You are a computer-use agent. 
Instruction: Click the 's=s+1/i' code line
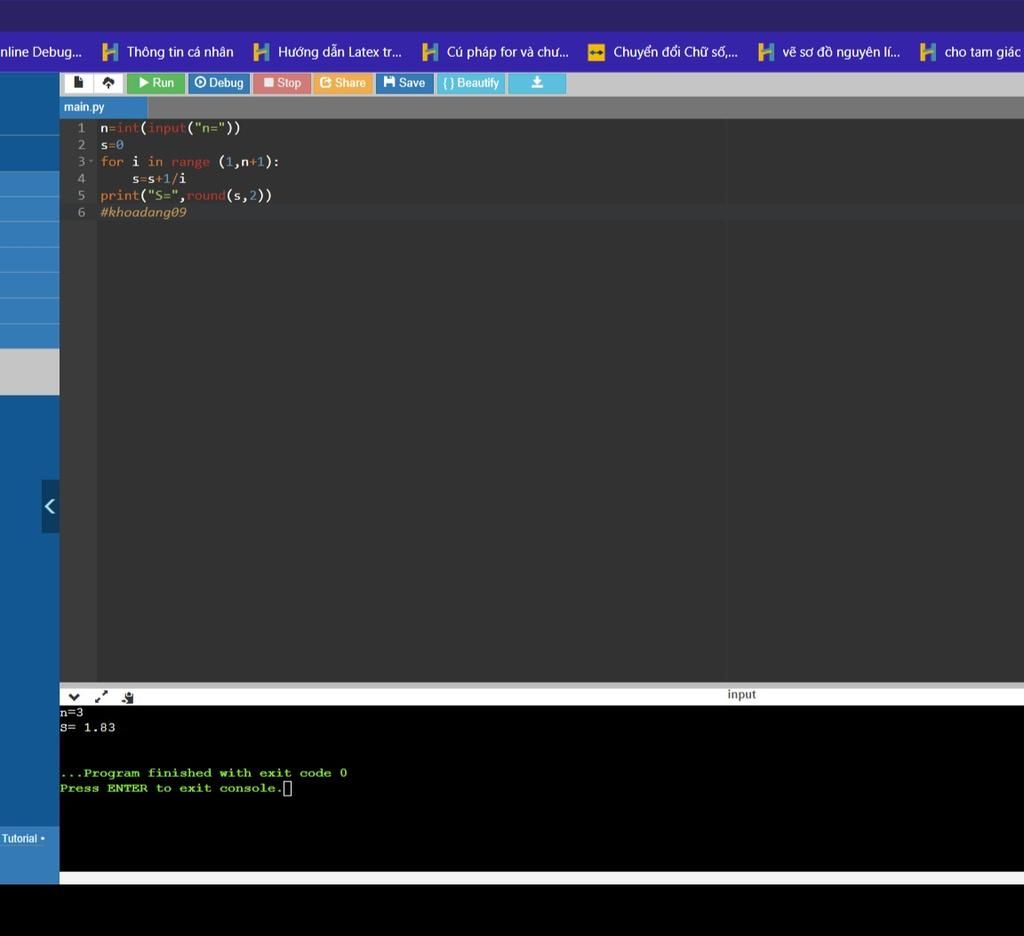(x=159, y=178)
